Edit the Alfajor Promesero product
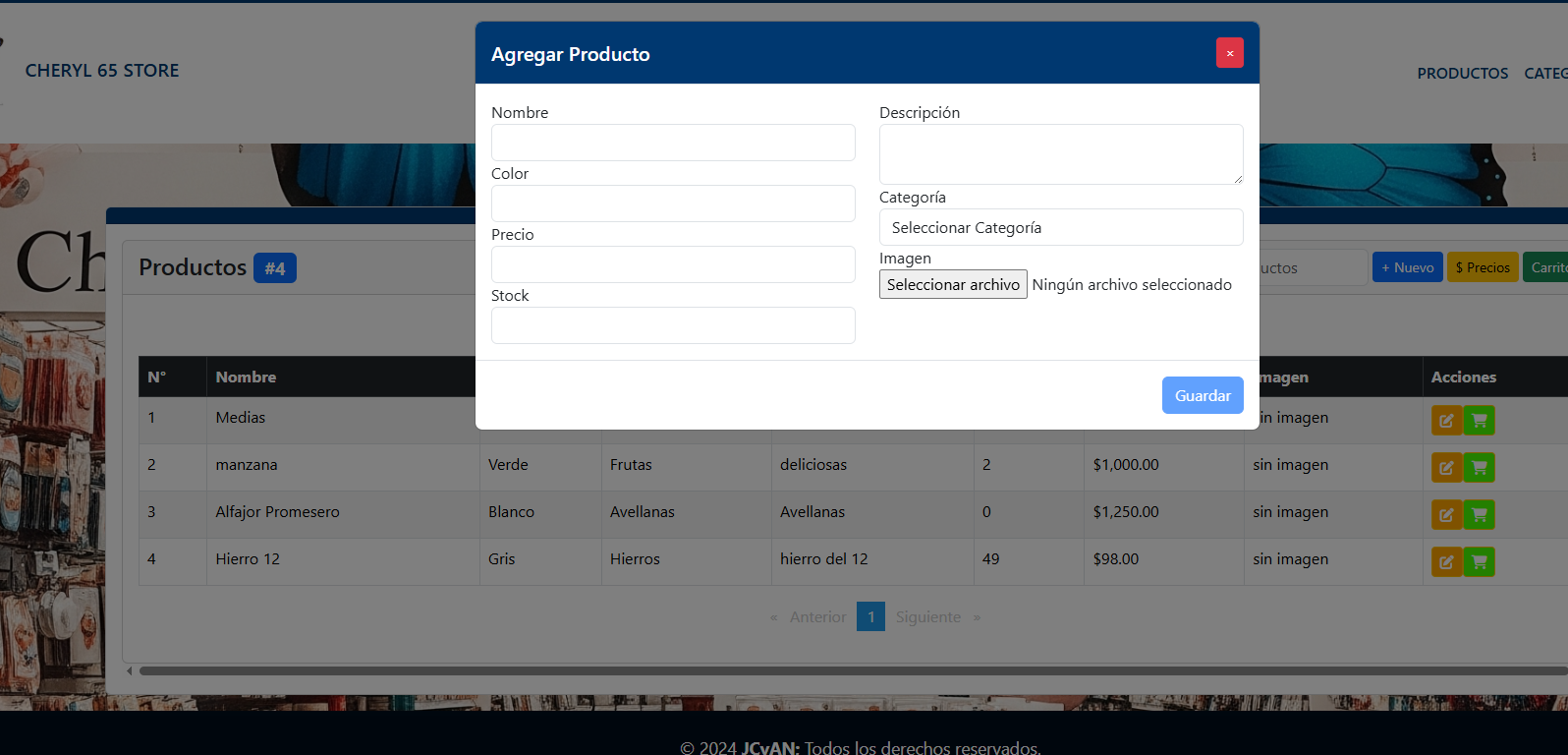 pyautogui.click(x=1446, y=515)
